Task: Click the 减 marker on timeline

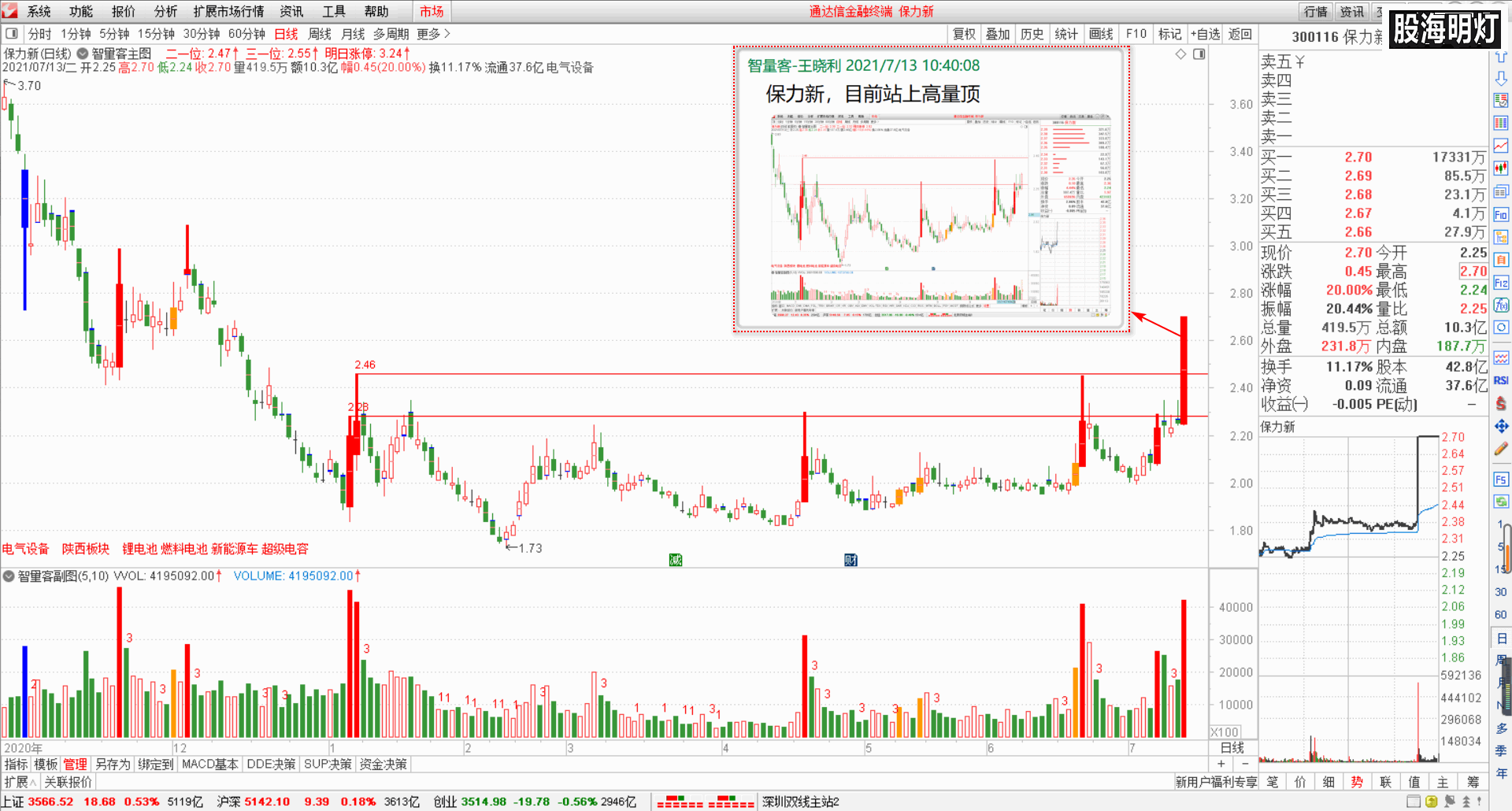Action: pos(676,560)
